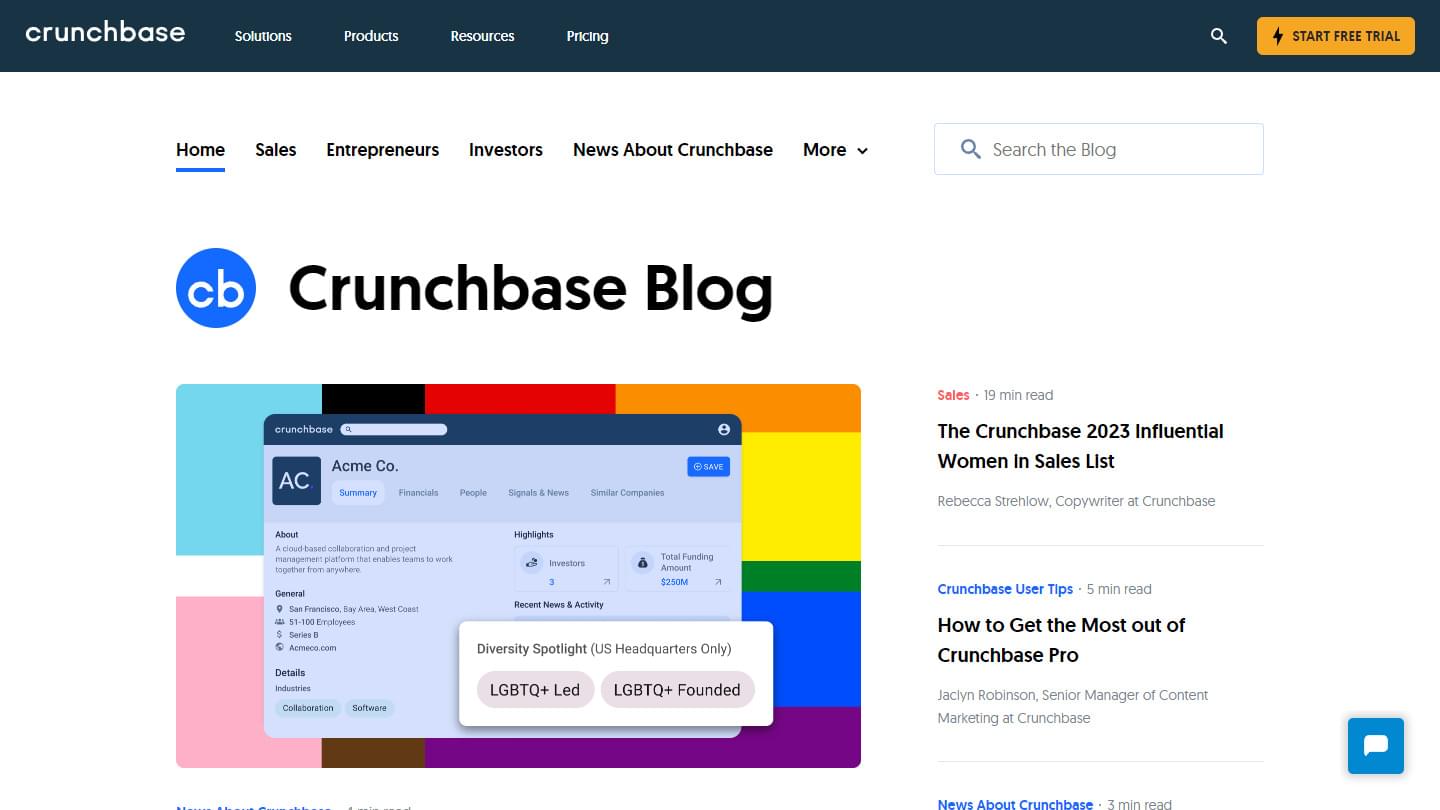Open Influential Women in Sales List article
The width and height of the screenshot is (1440, 810).
pos(1080,446)
